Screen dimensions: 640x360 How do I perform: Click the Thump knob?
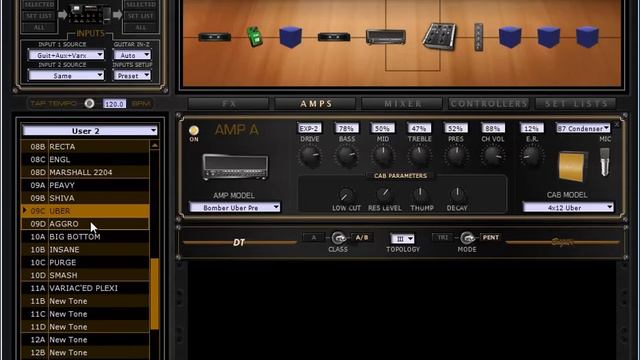pyautogui.click(x=420, y=194)
